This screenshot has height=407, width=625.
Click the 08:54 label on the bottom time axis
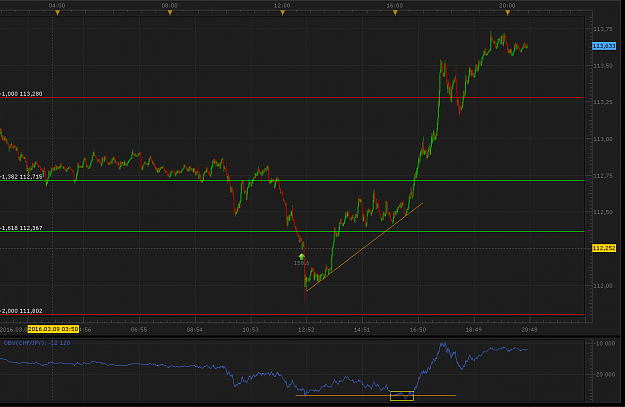[195, 330]
